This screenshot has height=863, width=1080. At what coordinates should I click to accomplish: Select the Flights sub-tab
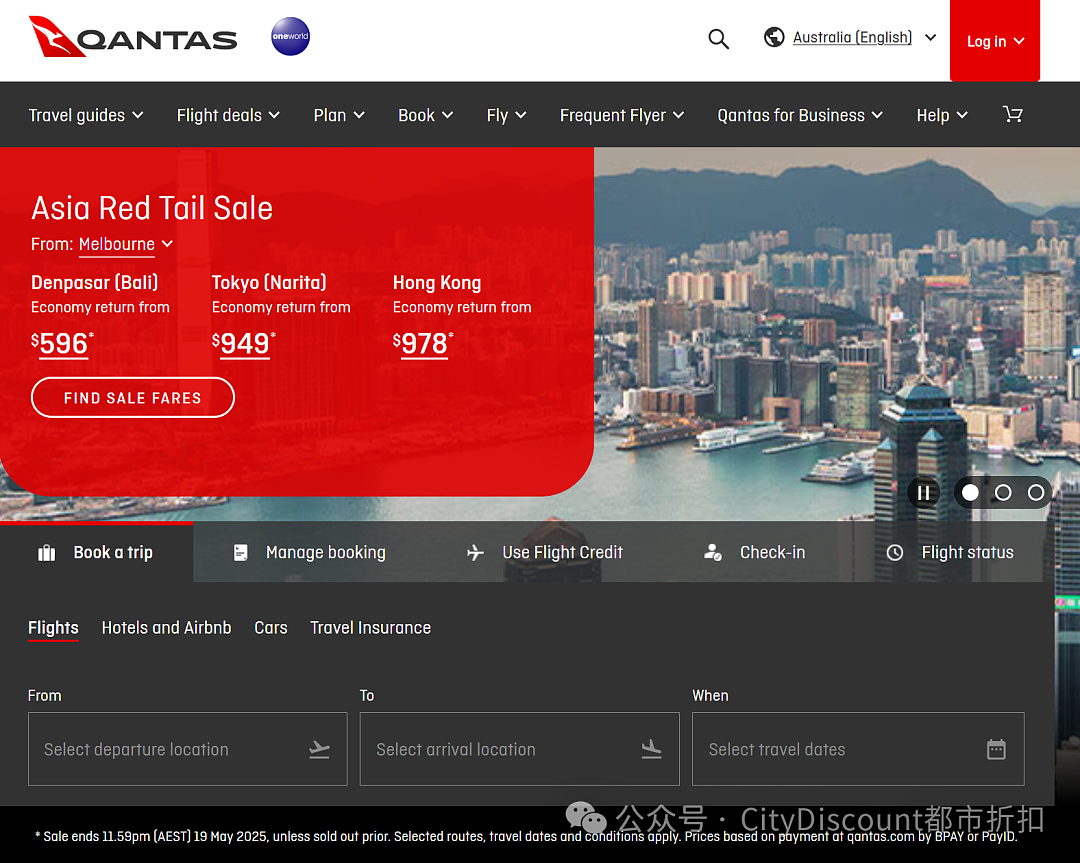(53, 628)
